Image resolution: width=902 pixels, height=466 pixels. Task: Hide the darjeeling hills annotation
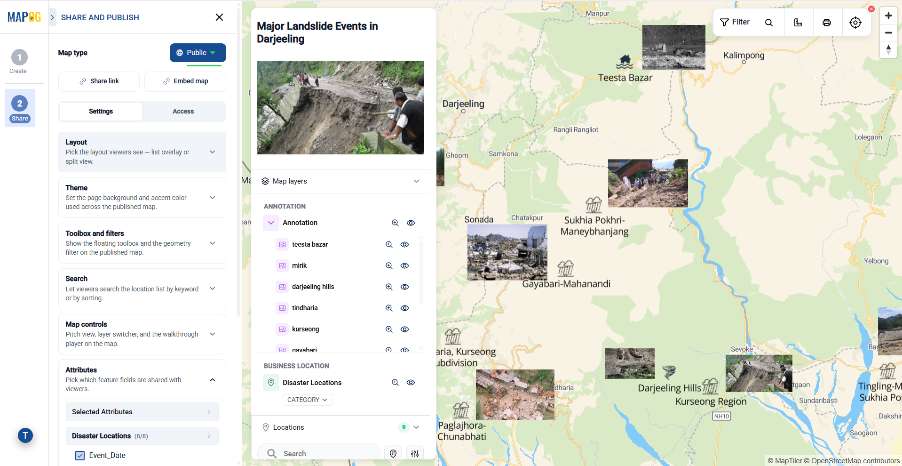404,287
